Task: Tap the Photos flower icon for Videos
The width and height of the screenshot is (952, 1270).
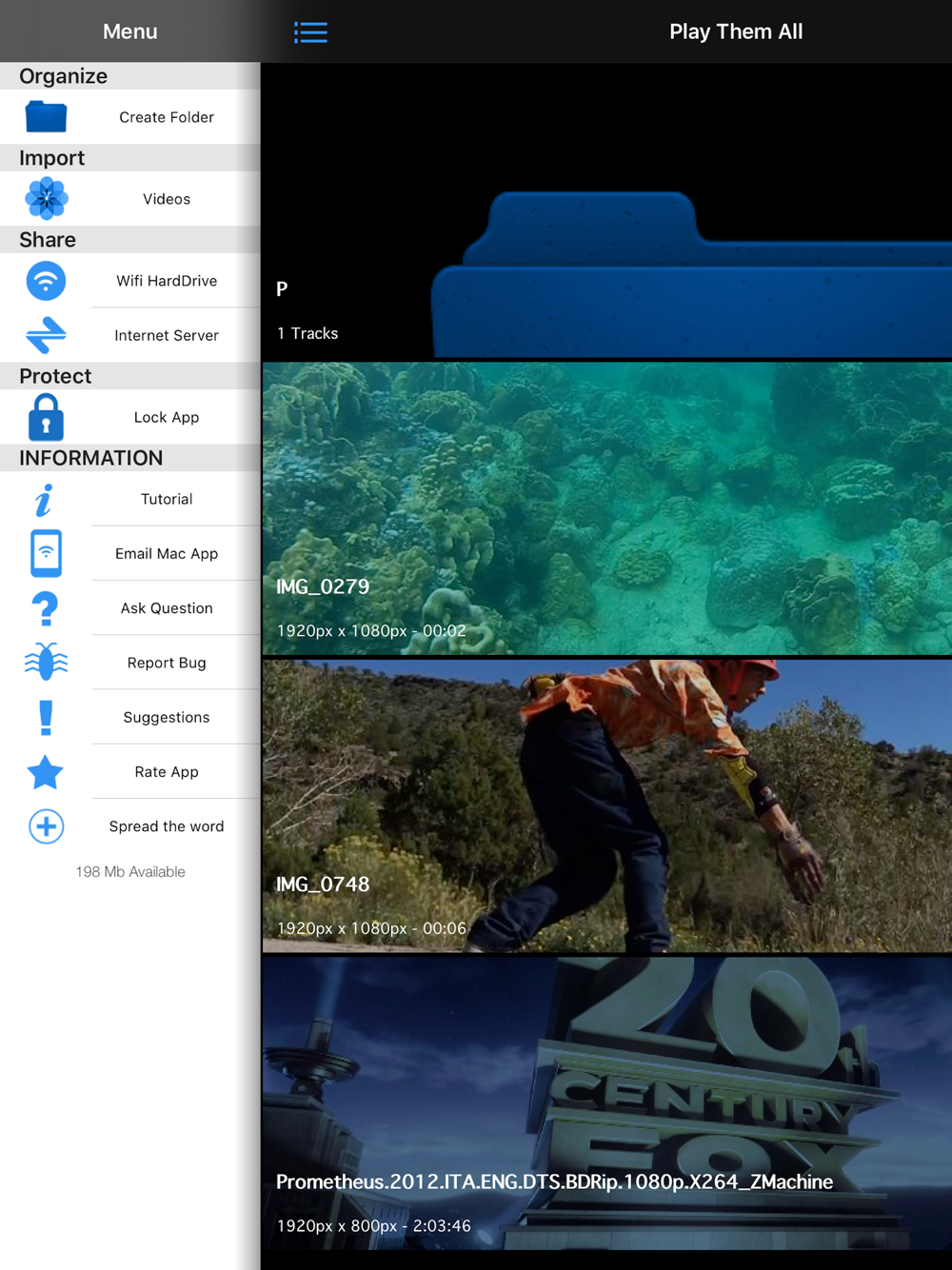Action: tap(46, 199)
